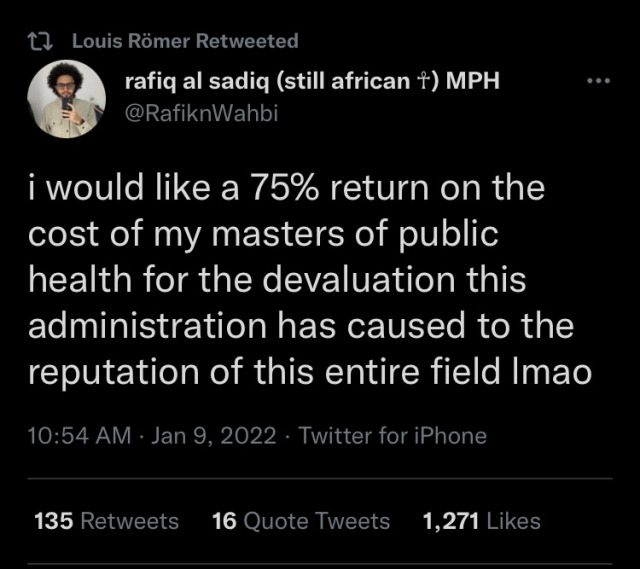
Task: Click 'MPH' in the author display name
Action: [472, 82]
